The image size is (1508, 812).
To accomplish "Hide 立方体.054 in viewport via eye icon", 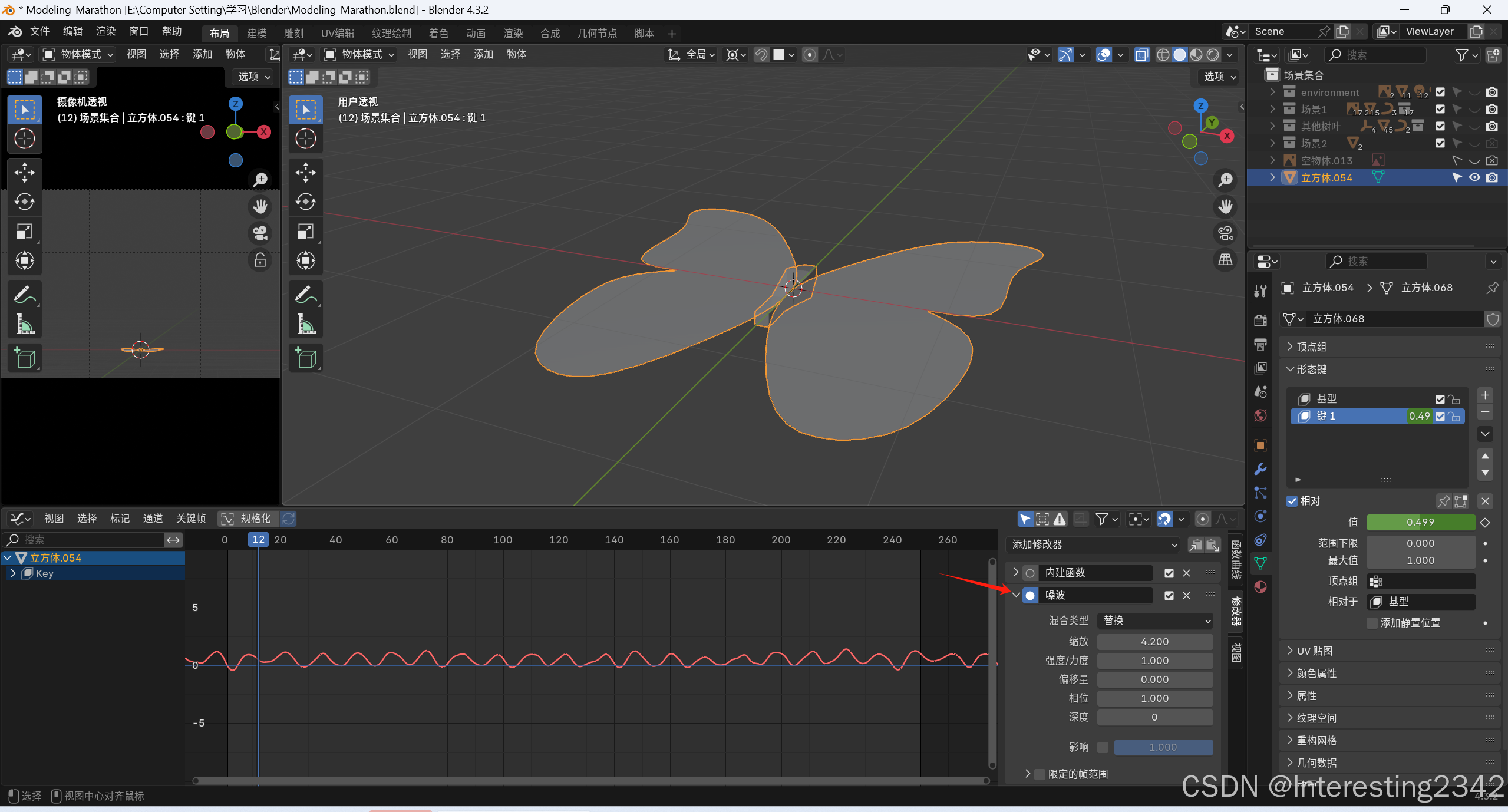I will point(1474,177).
